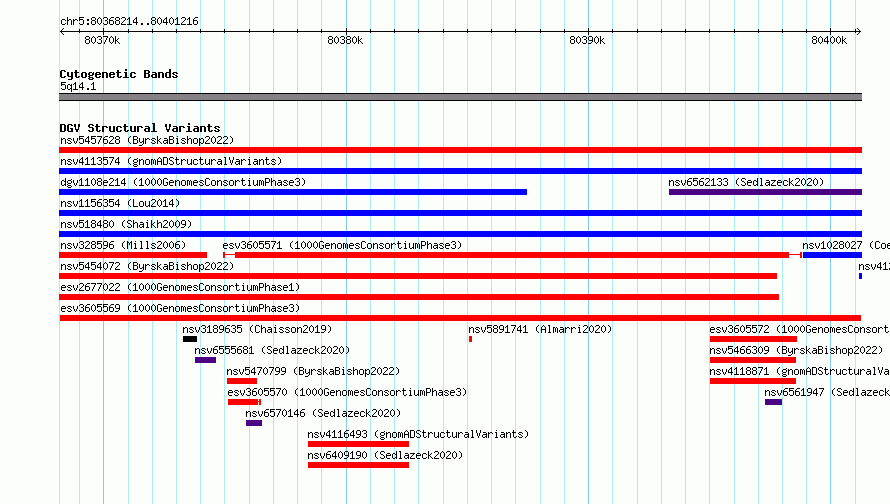Click the DGV Structural Variants track title
The image size is (890, 504).
[140, 128]
